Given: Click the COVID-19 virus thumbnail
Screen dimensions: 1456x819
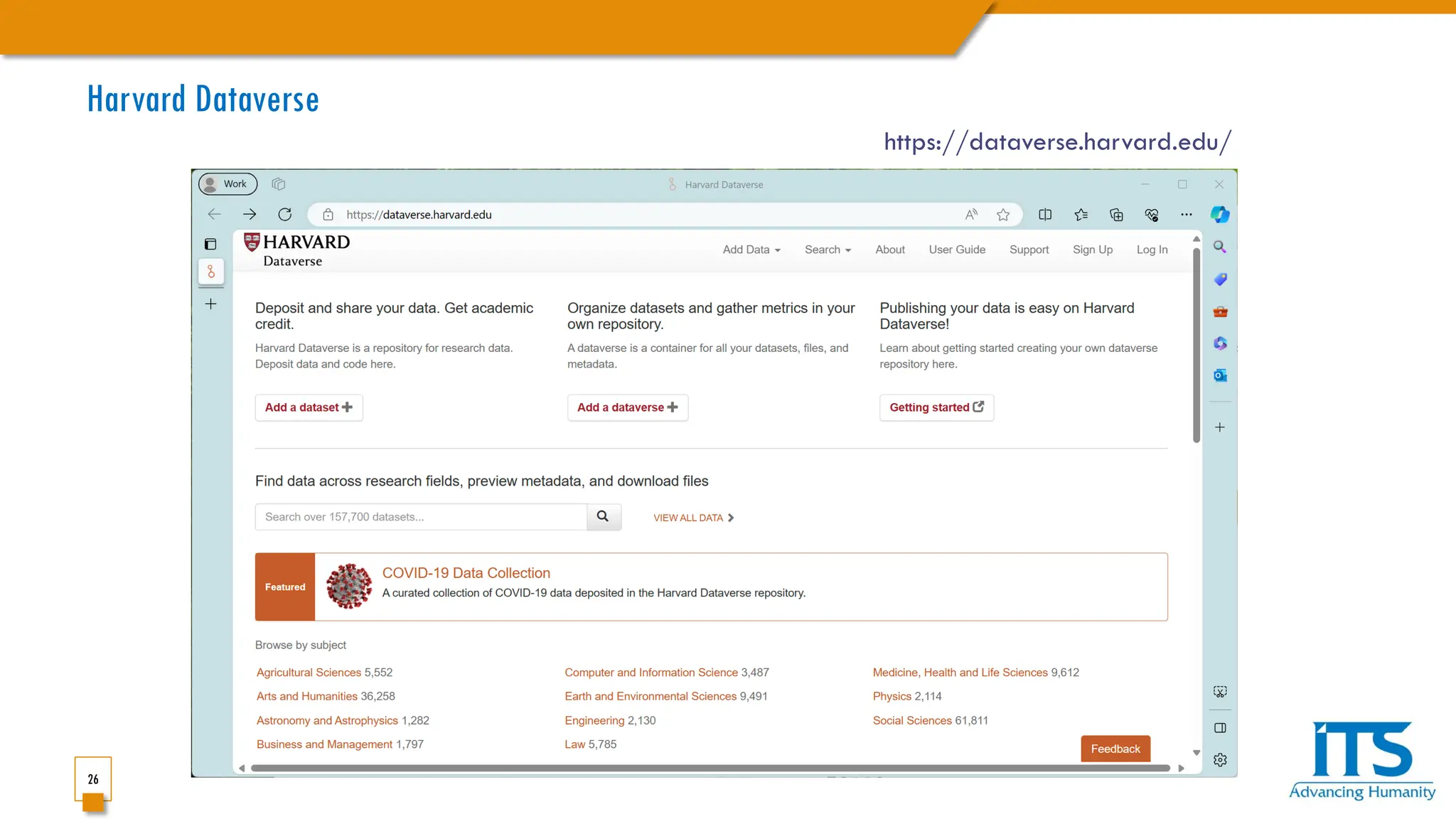Looking at the screenshot, I should (348, 587).
